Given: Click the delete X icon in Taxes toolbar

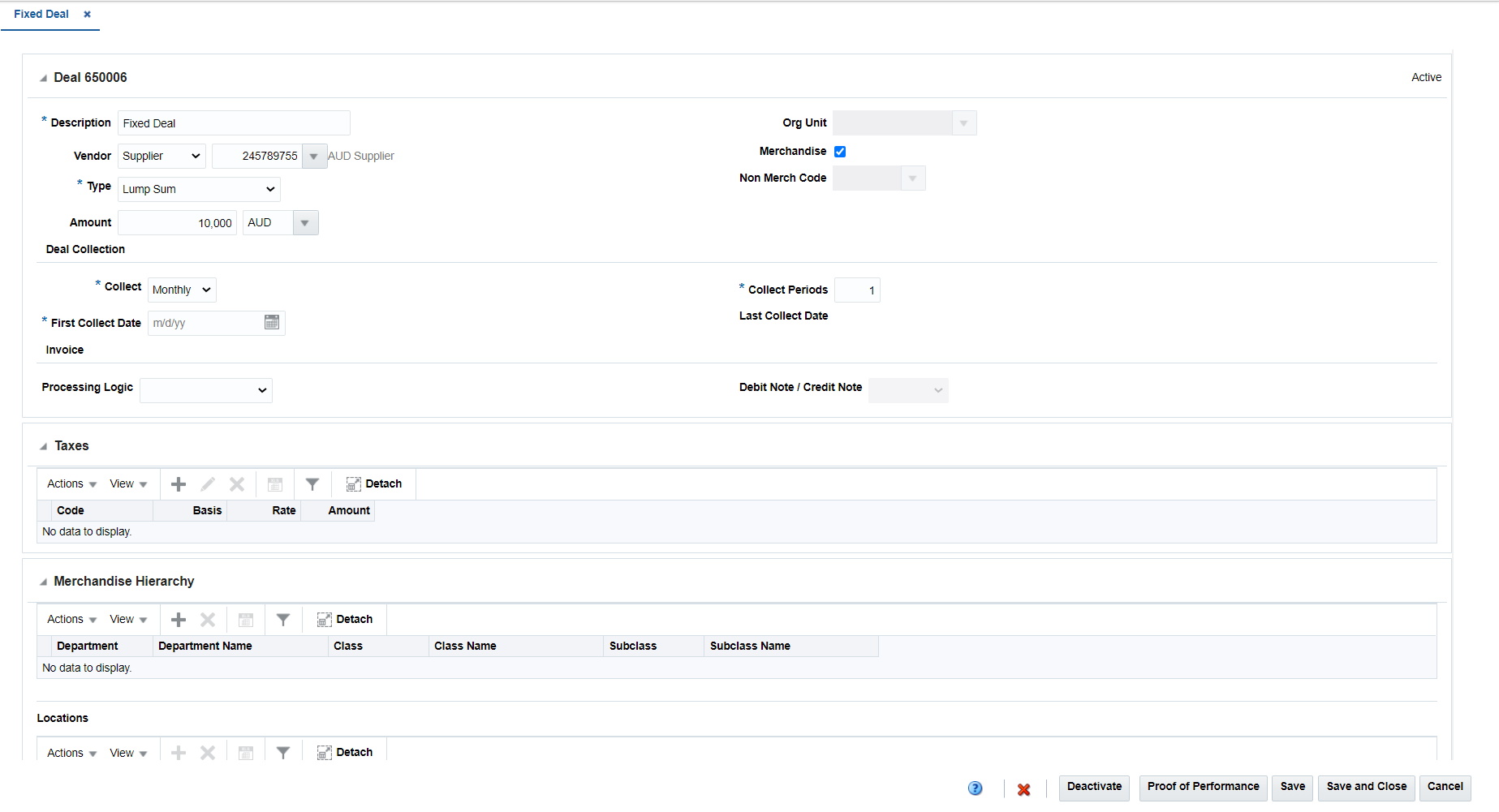Looking at the screenshot, I should [x=237, y=484].
